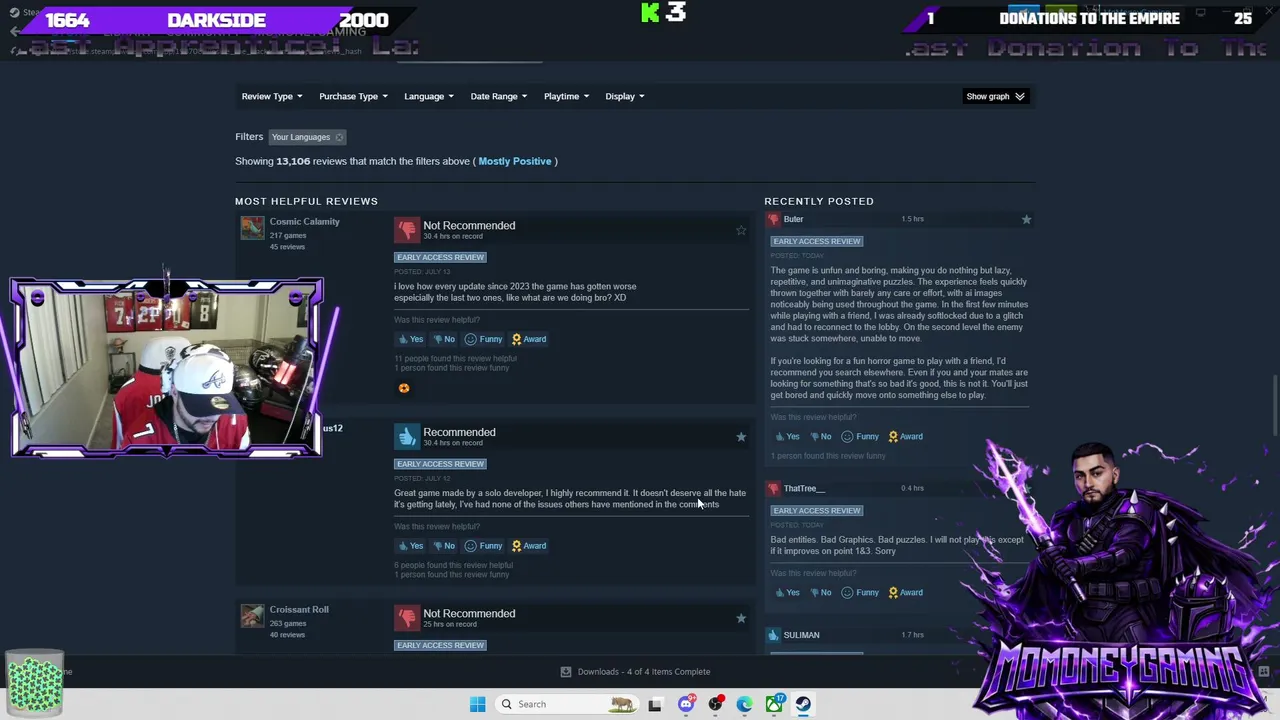Vote No on Buter's review
This screenshot has height=720, width=1280.
821,436
